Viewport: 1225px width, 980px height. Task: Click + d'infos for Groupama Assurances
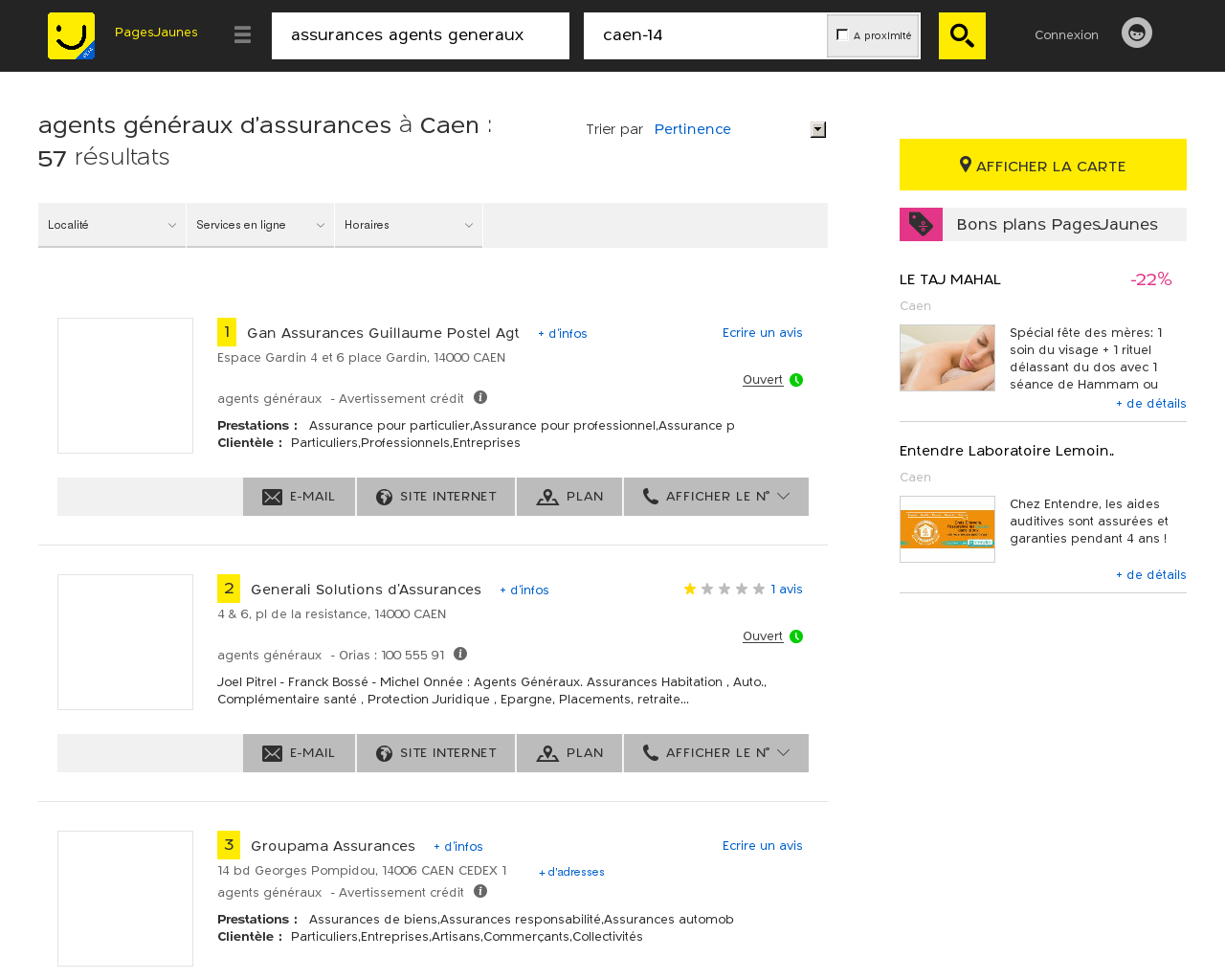click(x=458, y=847)
